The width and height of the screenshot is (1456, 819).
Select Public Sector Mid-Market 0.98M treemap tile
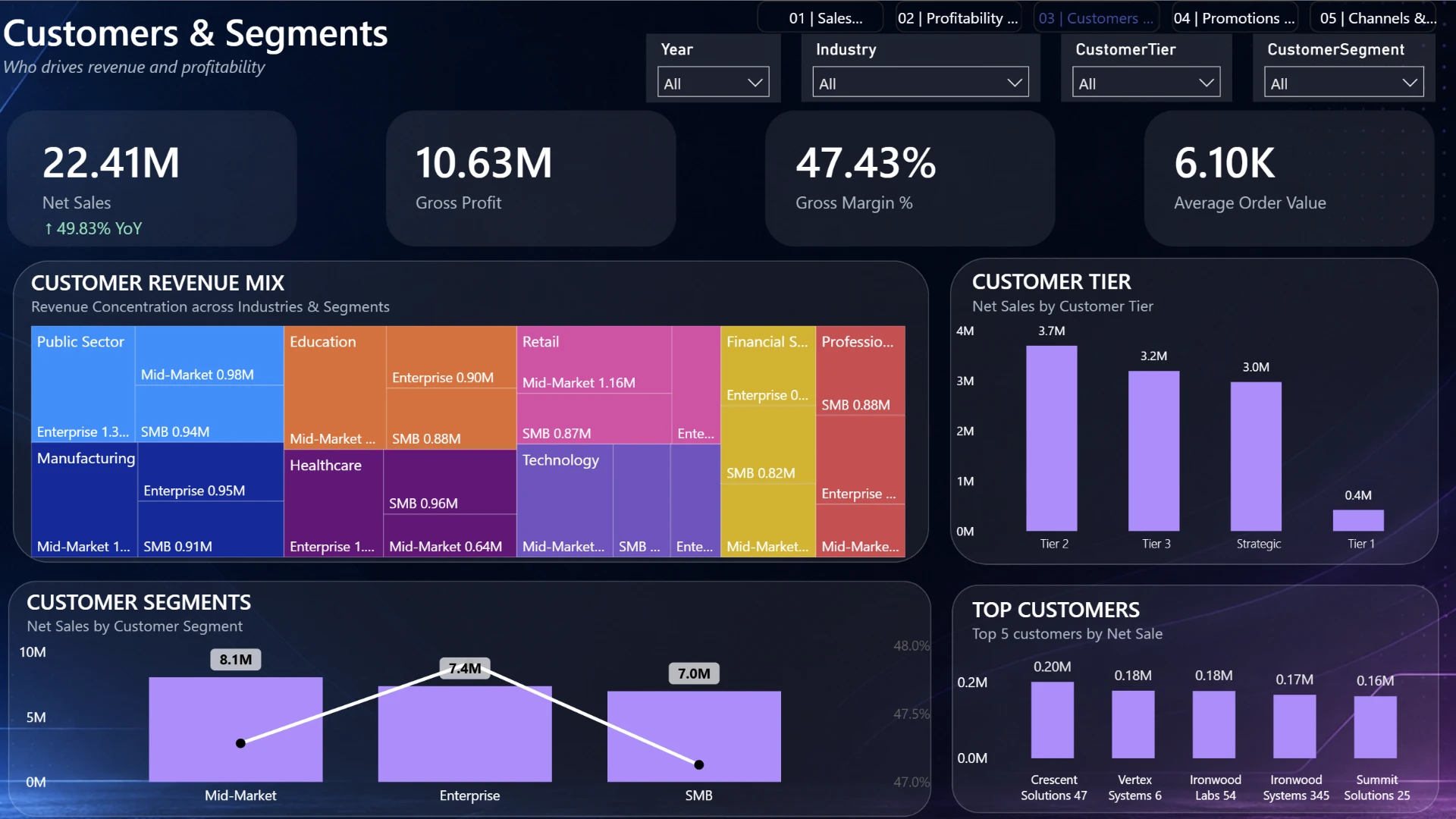click(x=209, y=356)
